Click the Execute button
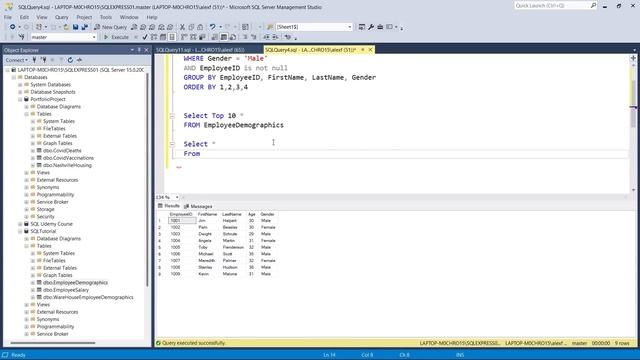This screenshot has width=640, height=360. 116,37
